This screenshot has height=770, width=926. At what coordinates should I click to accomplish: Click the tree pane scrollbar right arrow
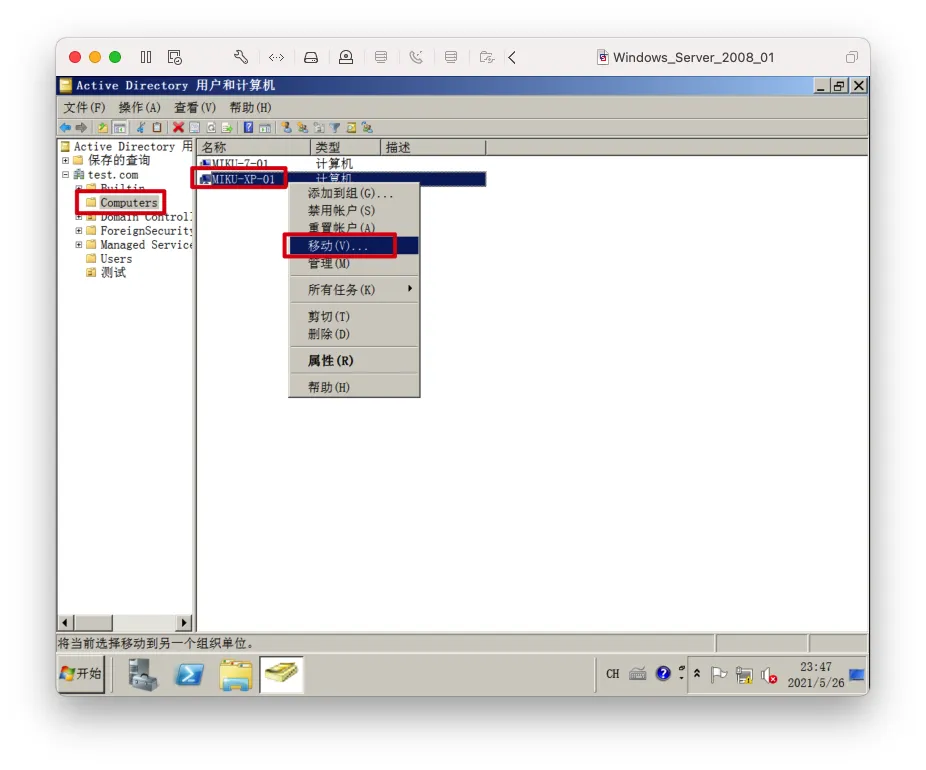184,622
